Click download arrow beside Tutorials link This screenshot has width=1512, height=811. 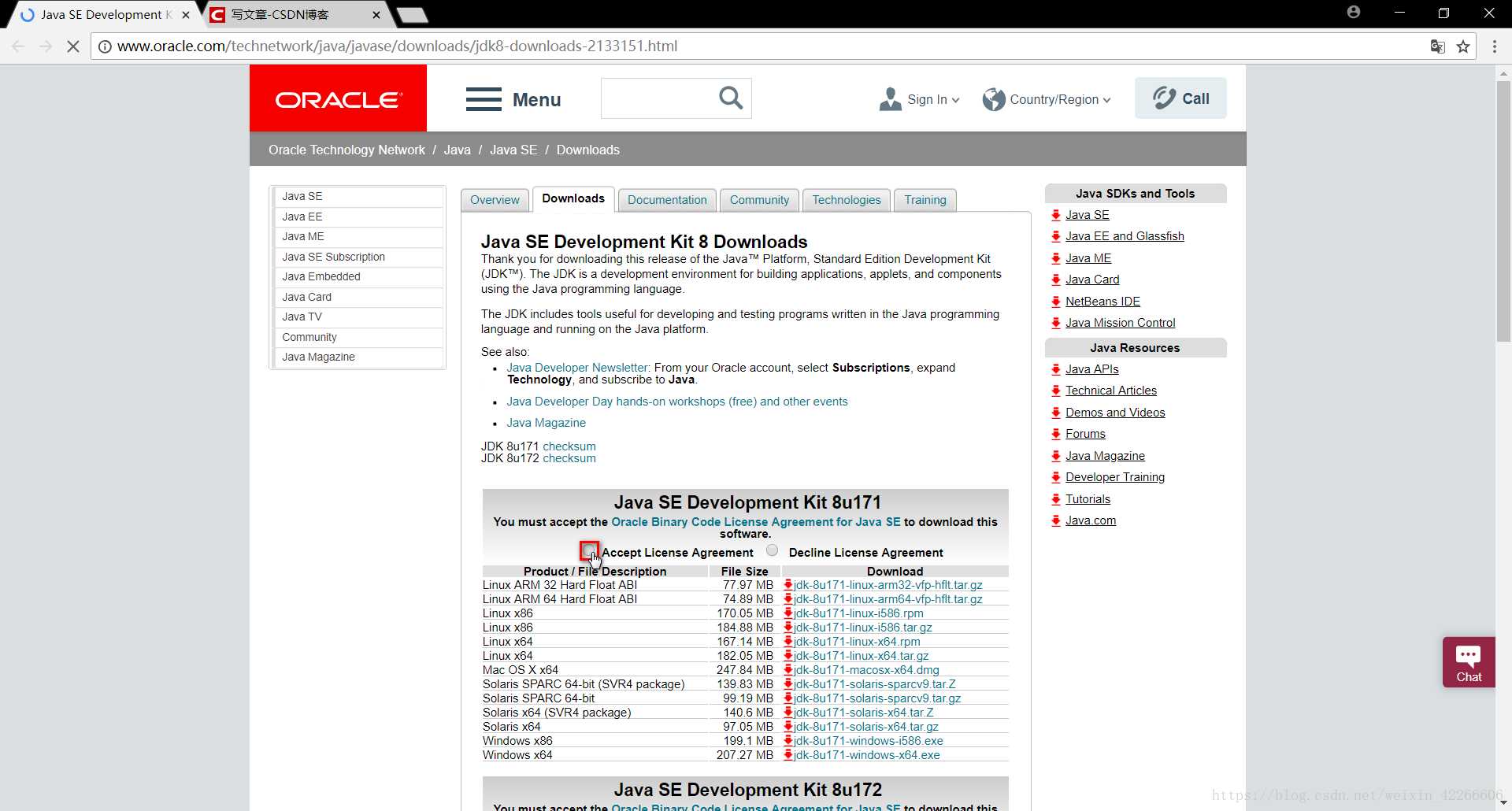tap(1056, 499)
